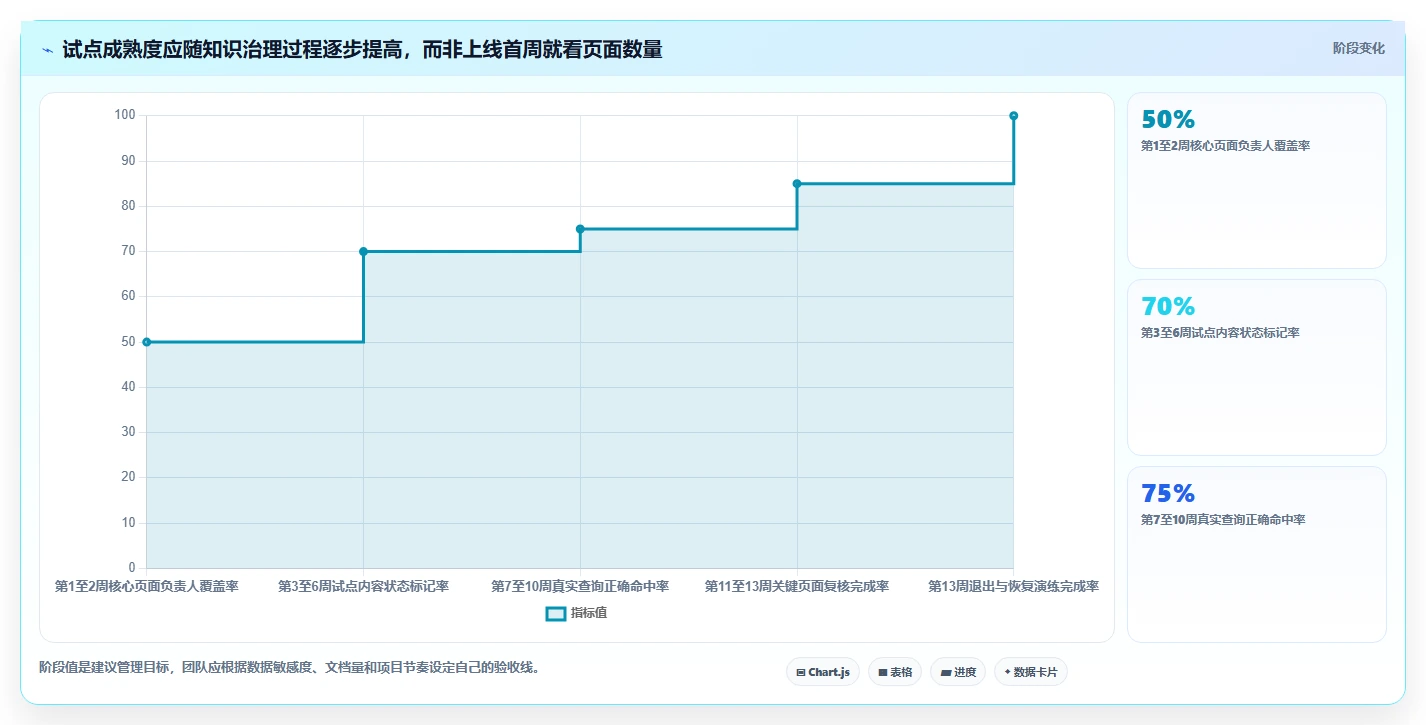The height and width of the screenshot is (725, 1426).
Task: Click the 70% value in second card
Action: 1168,306
